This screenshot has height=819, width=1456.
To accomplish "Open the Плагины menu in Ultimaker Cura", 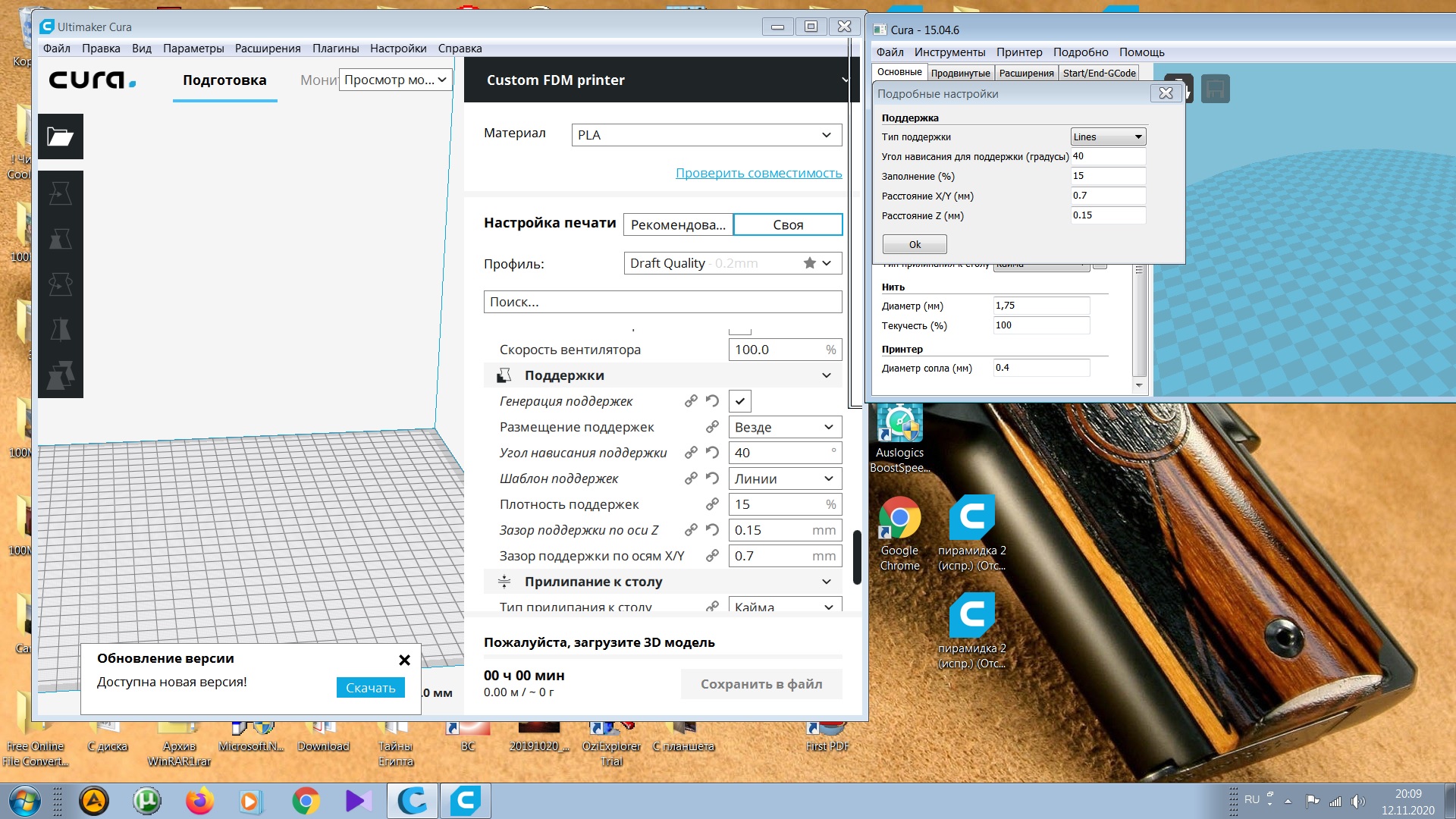I will click(x=336, y=49).
